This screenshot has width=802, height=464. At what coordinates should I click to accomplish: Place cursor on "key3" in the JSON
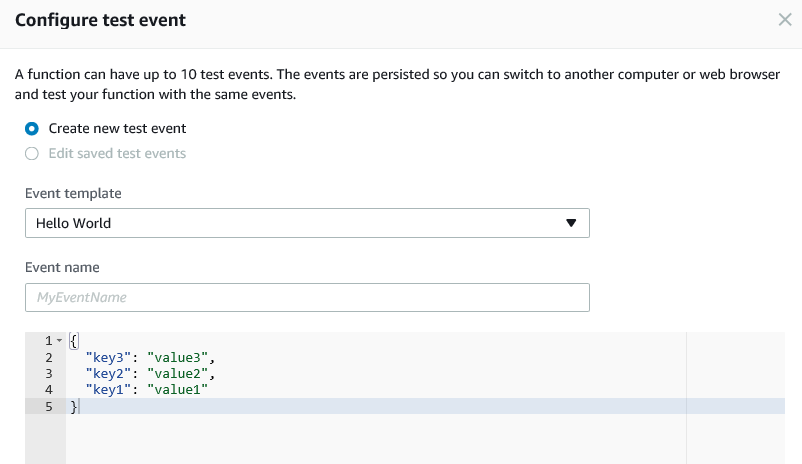pyautogui.click(x=108, y=357)
